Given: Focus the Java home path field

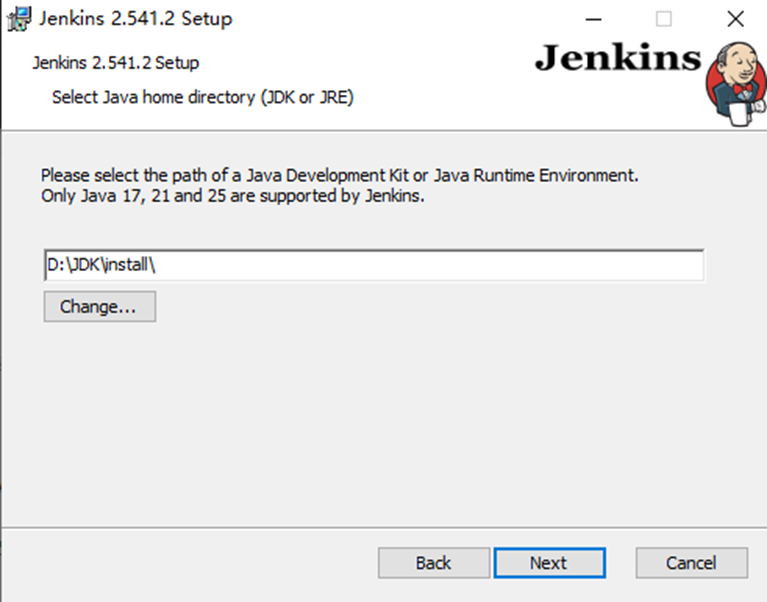Looking at the screenshot, I should pos(374,265).
